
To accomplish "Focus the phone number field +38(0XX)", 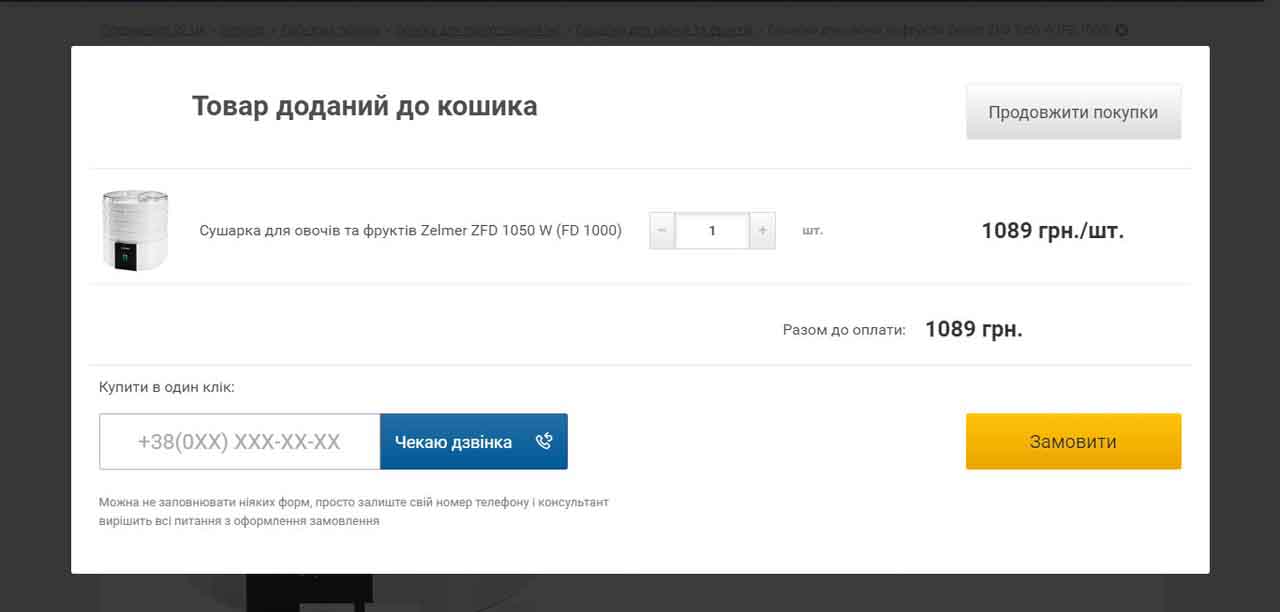I will [x=240, y=442].
